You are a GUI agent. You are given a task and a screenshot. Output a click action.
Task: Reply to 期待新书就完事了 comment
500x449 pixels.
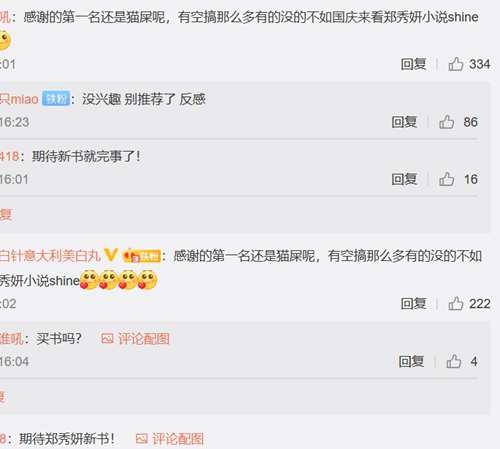[x=404, y=179]
